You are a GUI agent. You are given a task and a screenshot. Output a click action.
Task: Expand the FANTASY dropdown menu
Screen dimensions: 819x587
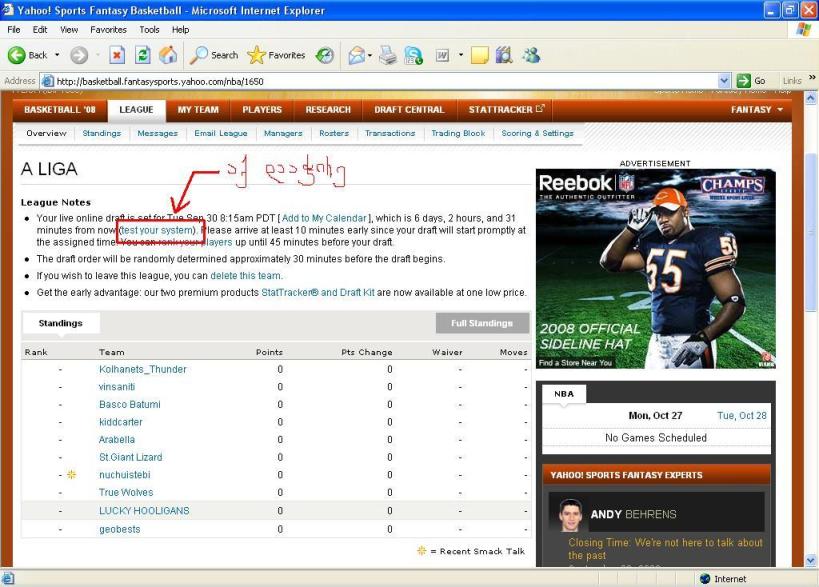(756, 110)
